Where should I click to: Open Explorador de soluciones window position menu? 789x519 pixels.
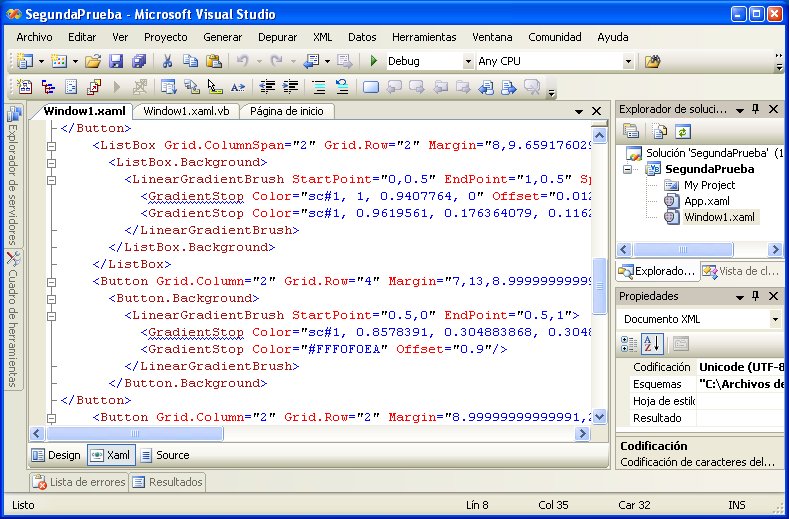(740, 110)
